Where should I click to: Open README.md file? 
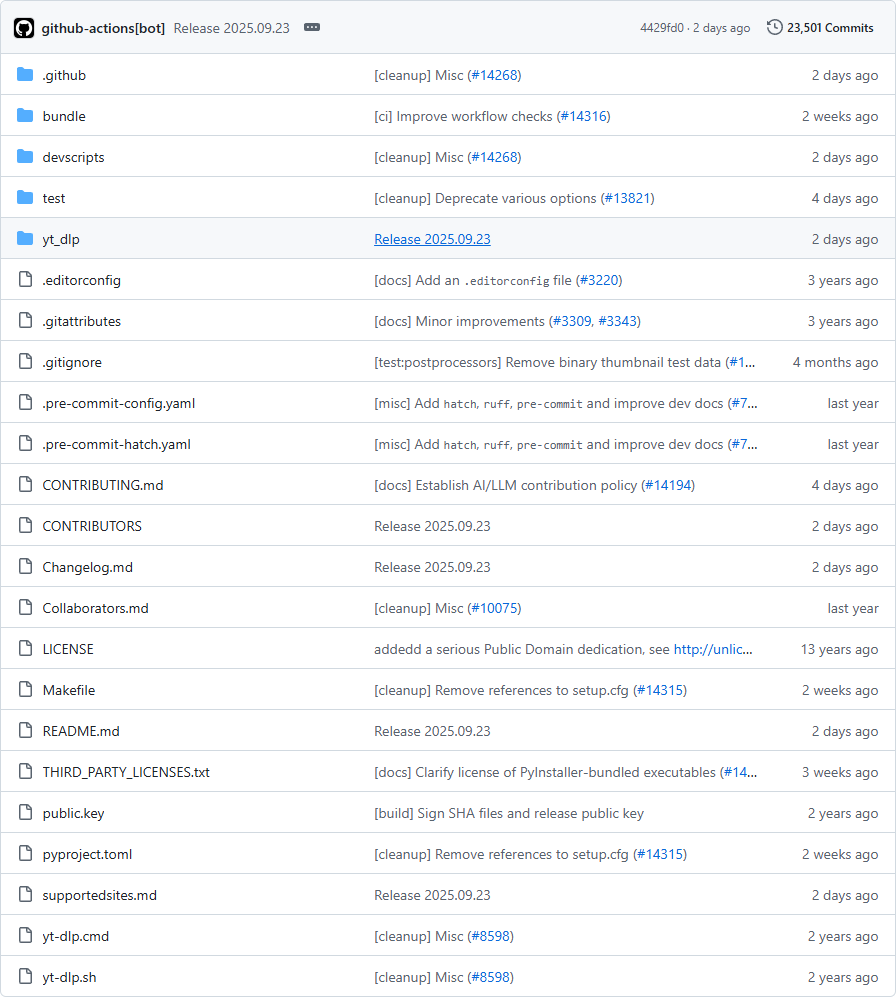click(x=81, y=731)
